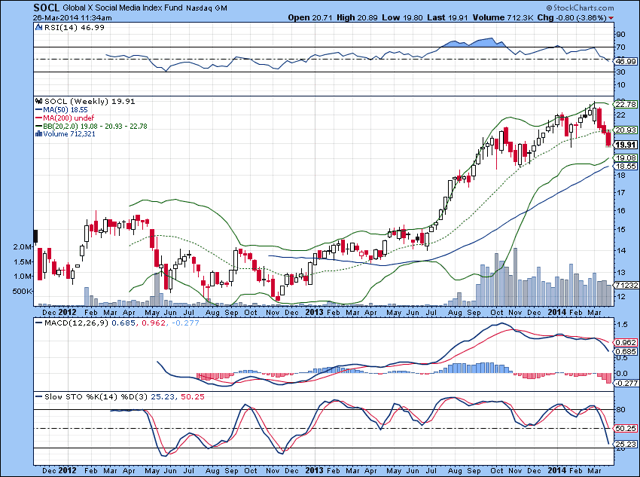Click the 22.78 upper band price tag

coord(626,104)
